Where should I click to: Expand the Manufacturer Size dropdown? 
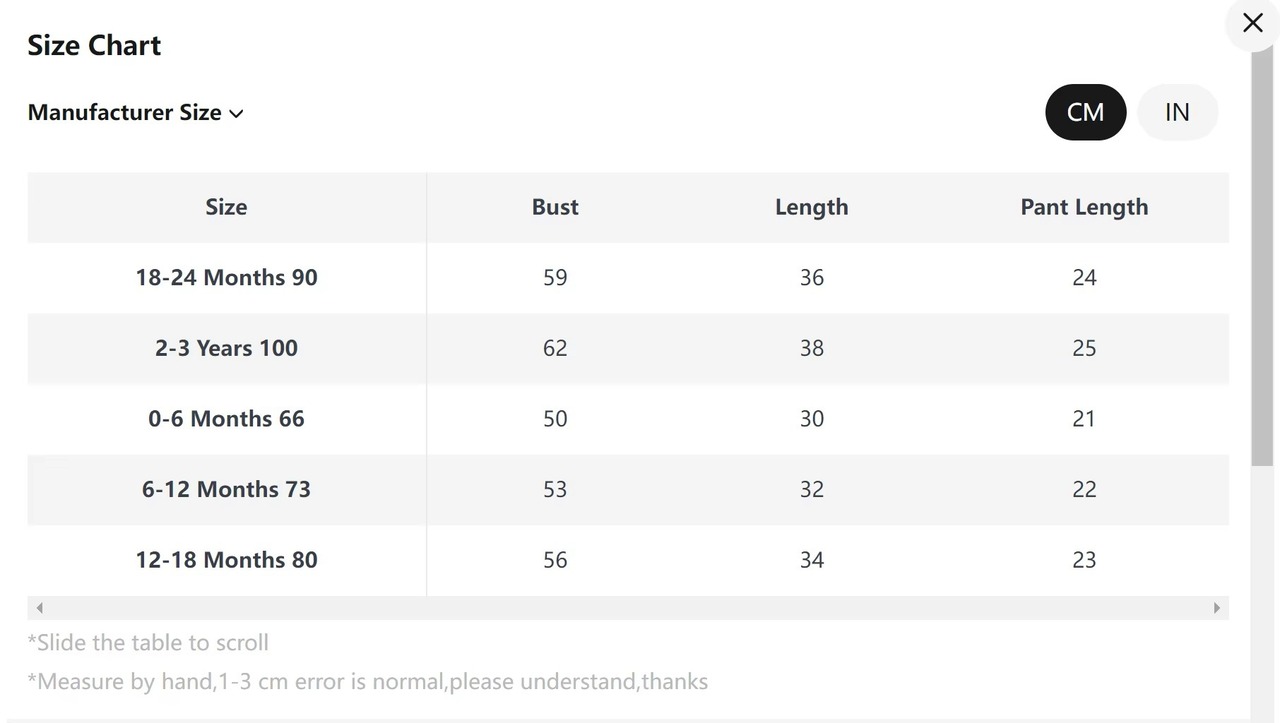pyautogui.click(x=135, y=112)
